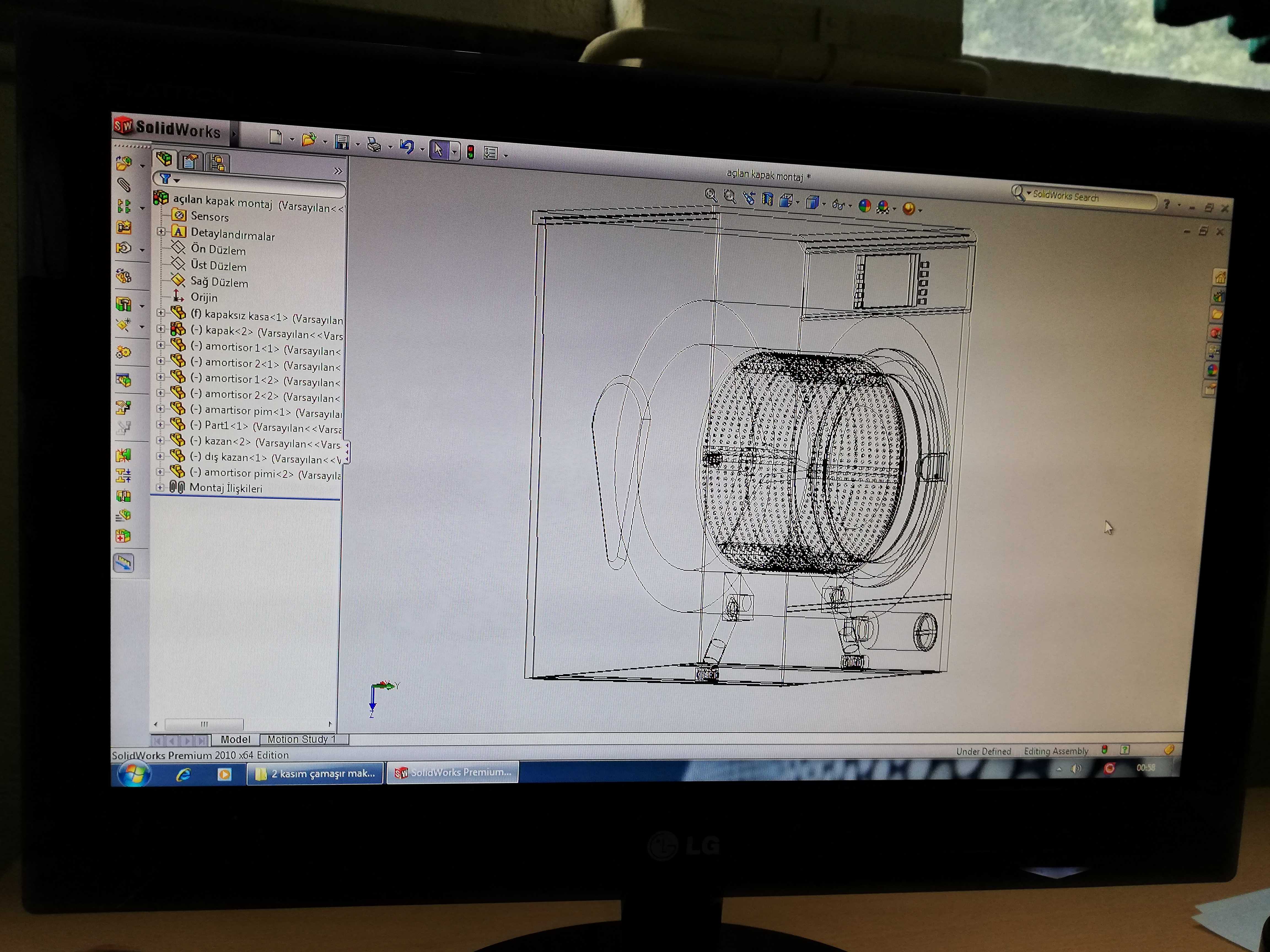Click Zoom to Area magnifier icon
1270x952 pixels.
pos(730,197)
